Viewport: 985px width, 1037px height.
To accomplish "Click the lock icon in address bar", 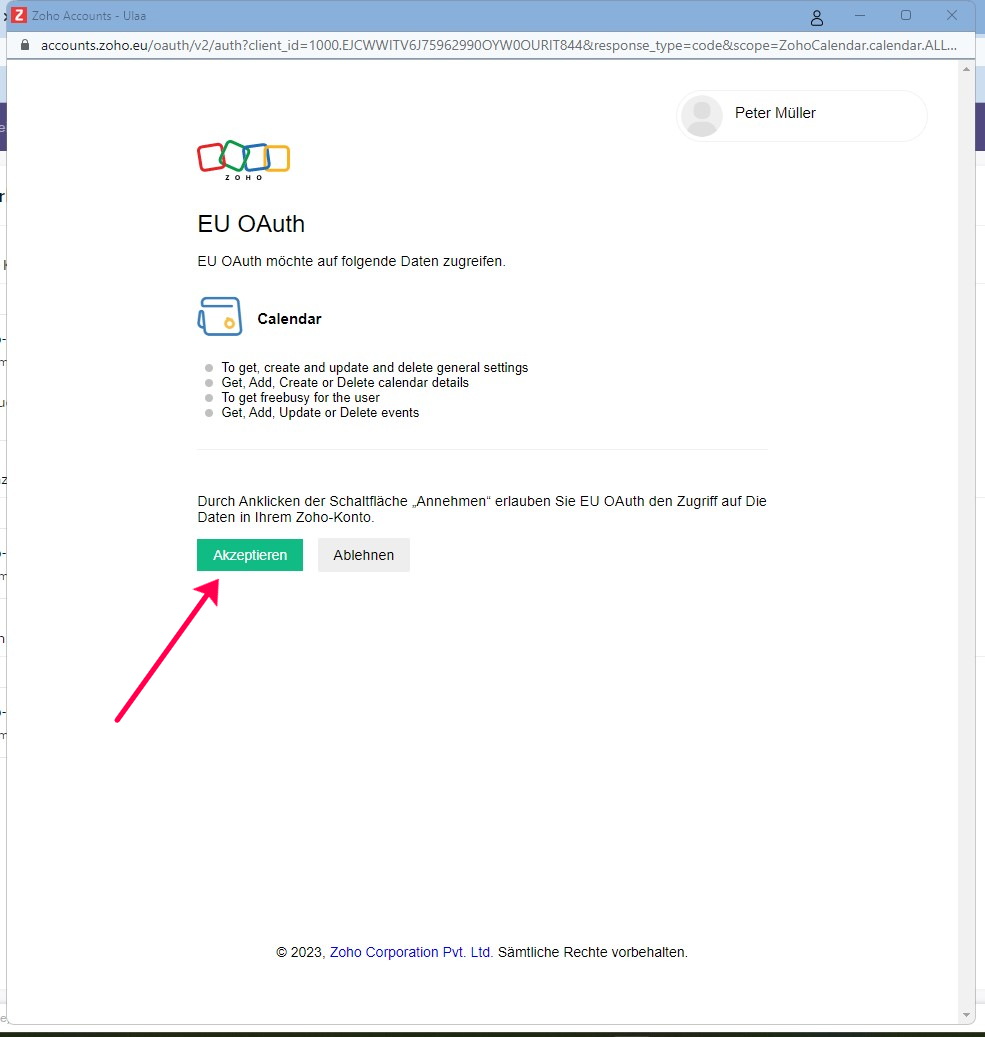I will click(25, 45).
